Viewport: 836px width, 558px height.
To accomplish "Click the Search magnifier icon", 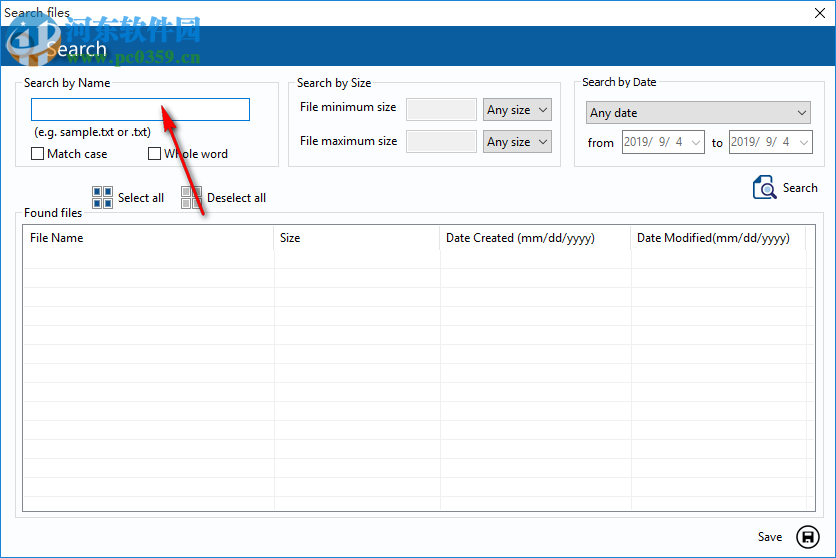I will click(765, 188).
